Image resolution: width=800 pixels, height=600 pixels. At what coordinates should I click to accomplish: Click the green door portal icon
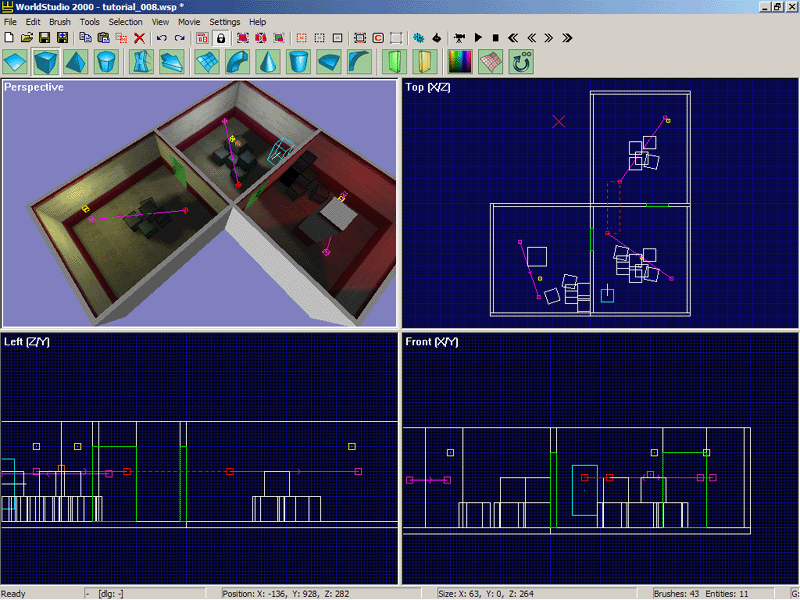pos(394,62)
